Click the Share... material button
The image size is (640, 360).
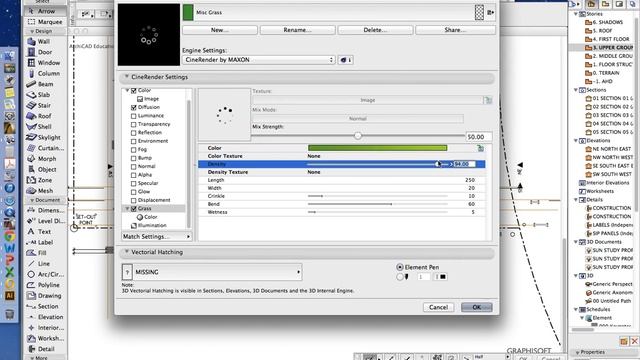click(456, 30)
